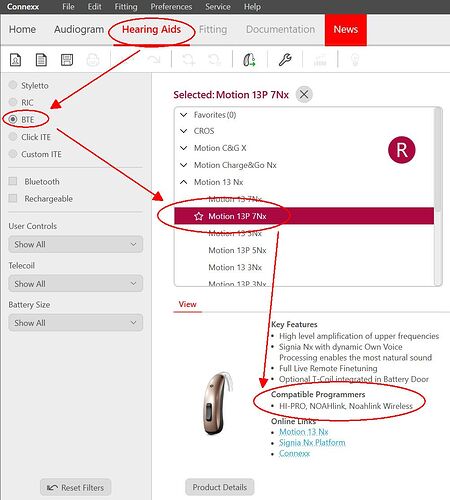
Task: Click the redo arrow icon
Action: [154, 60]
